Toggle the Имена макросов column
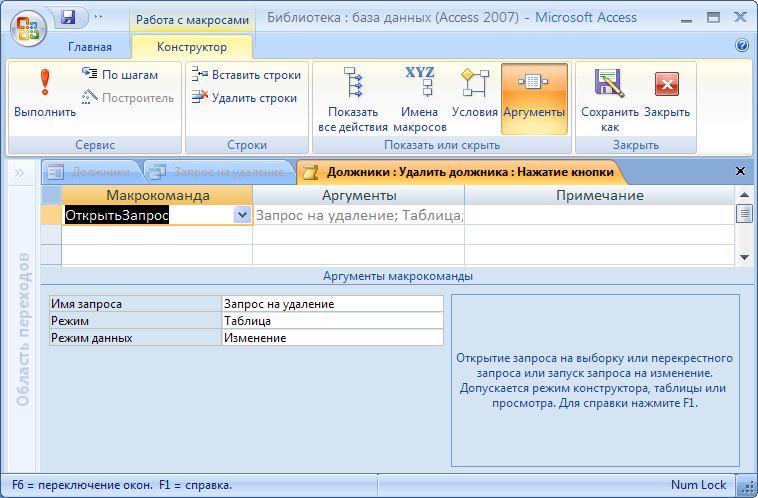 coord(420,100)
